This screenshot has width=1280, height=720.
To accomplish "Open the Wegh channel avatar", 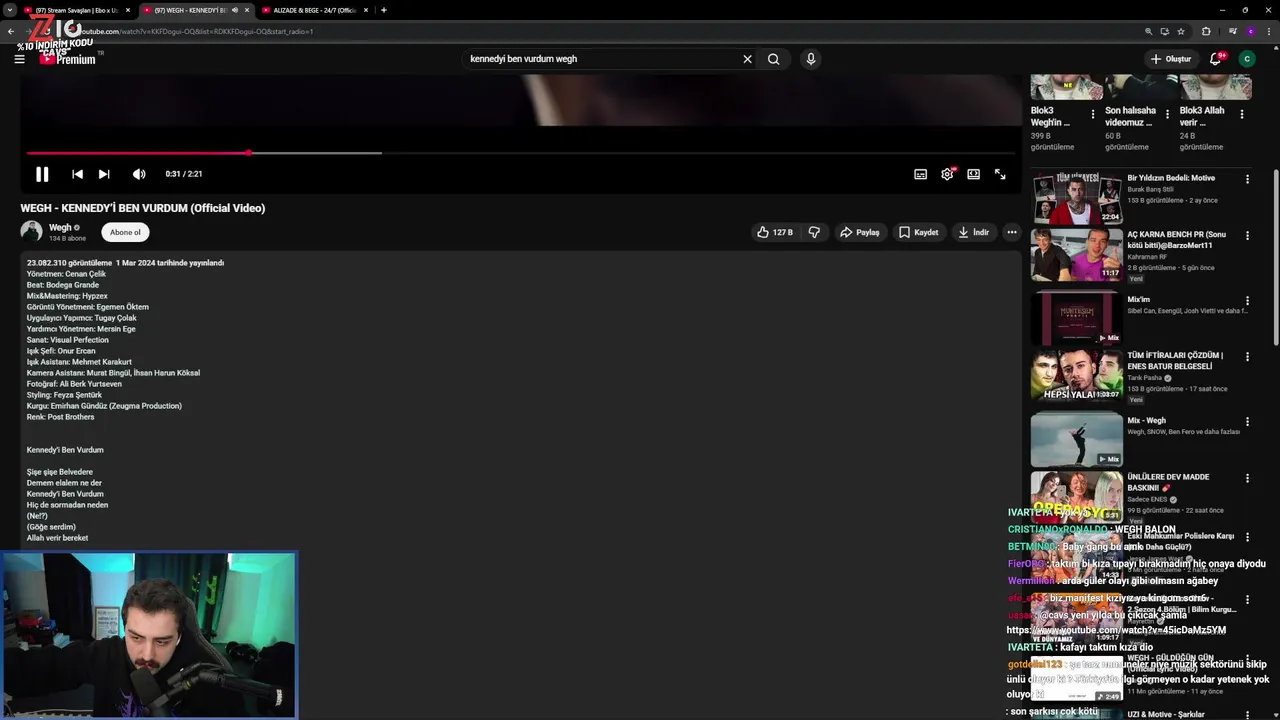I will point(32,232).
